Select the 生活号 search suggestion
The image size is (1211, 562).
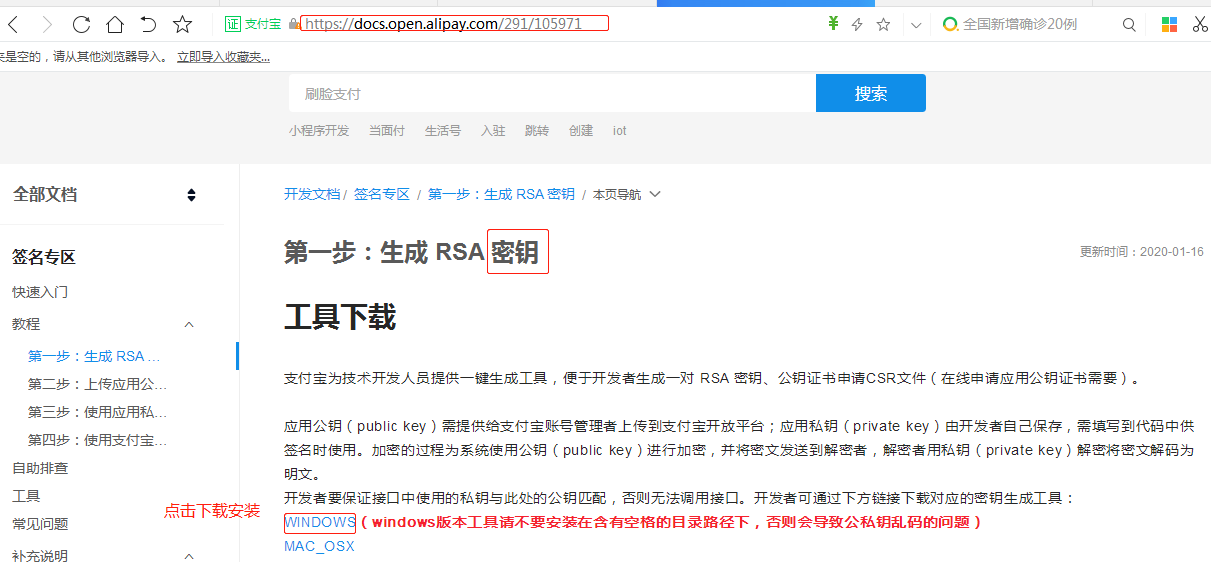[443, 131]
